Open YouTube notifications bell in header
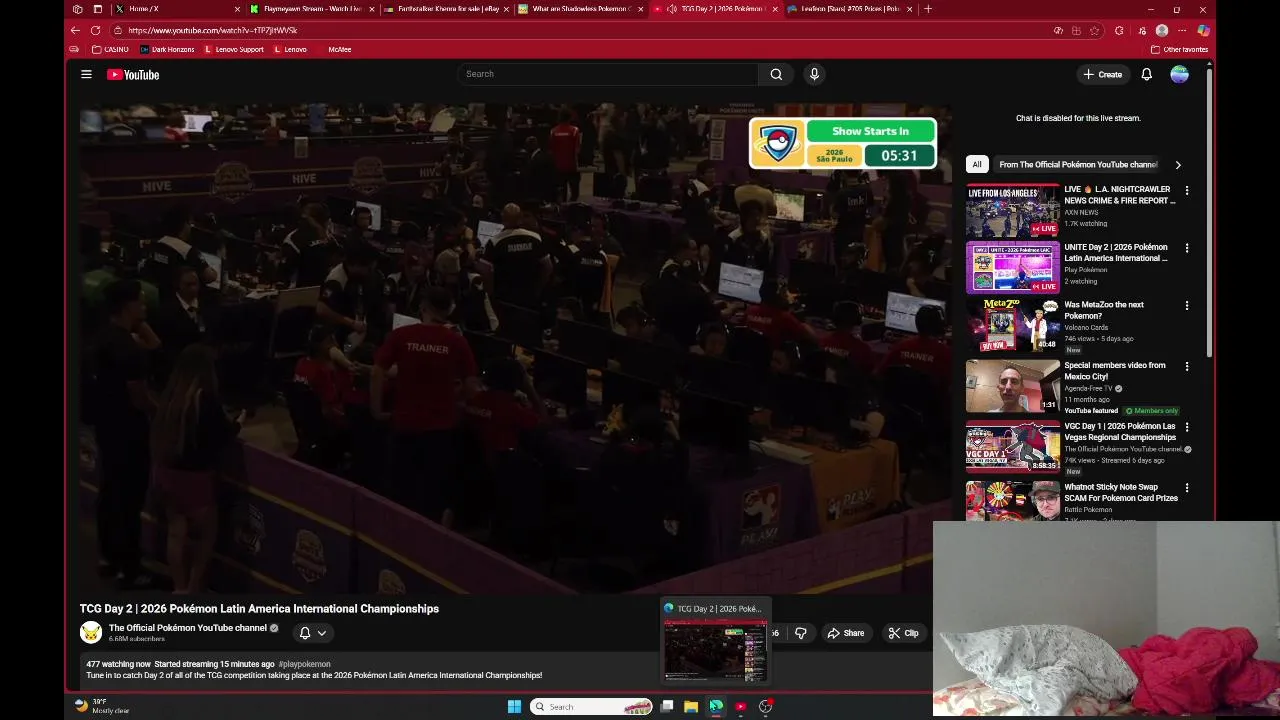 coord(1147,74)
